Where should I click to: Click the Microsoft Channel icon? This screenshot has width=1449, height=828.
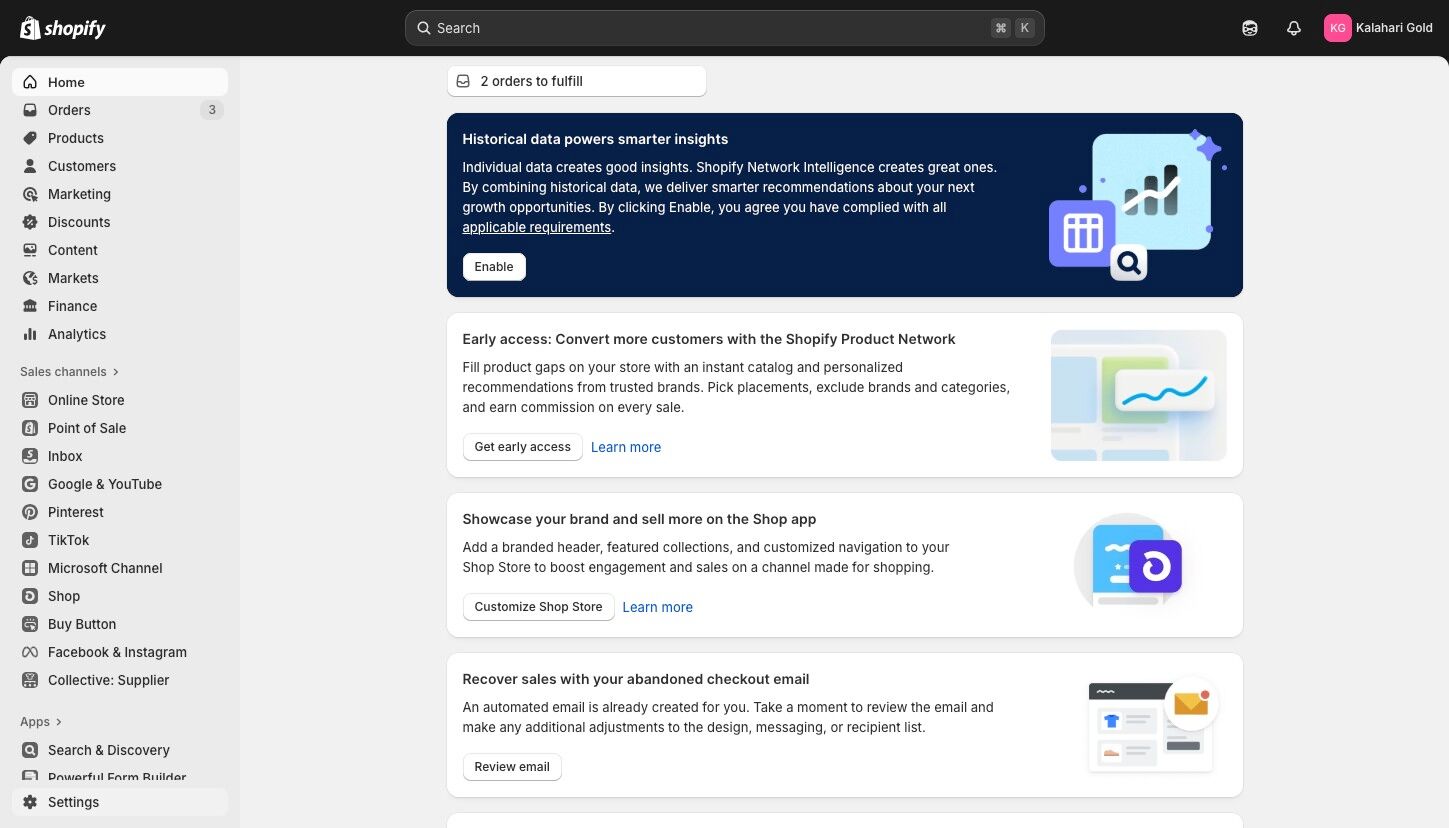click(30, 568)
